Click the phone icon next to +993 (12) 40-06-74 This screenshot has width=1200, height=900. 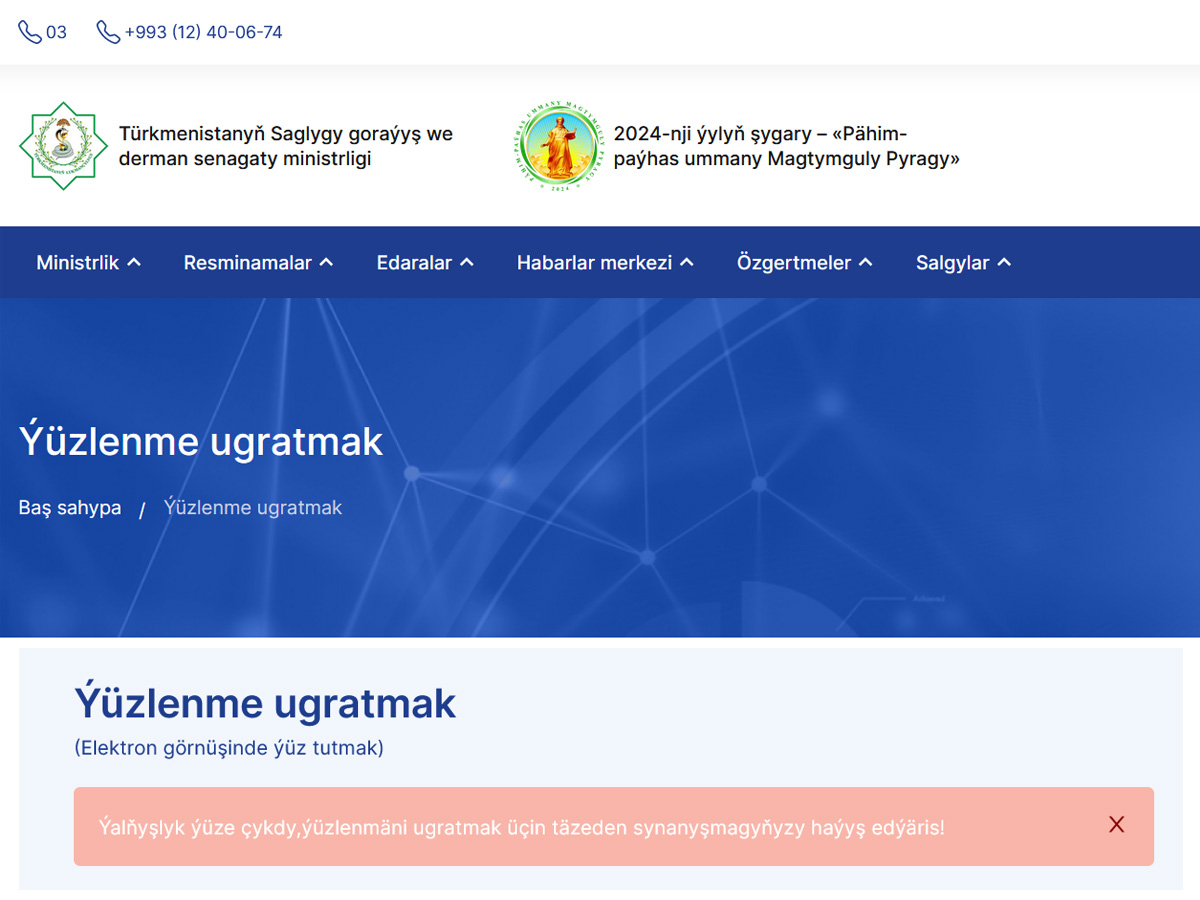(x=107, y=31)
